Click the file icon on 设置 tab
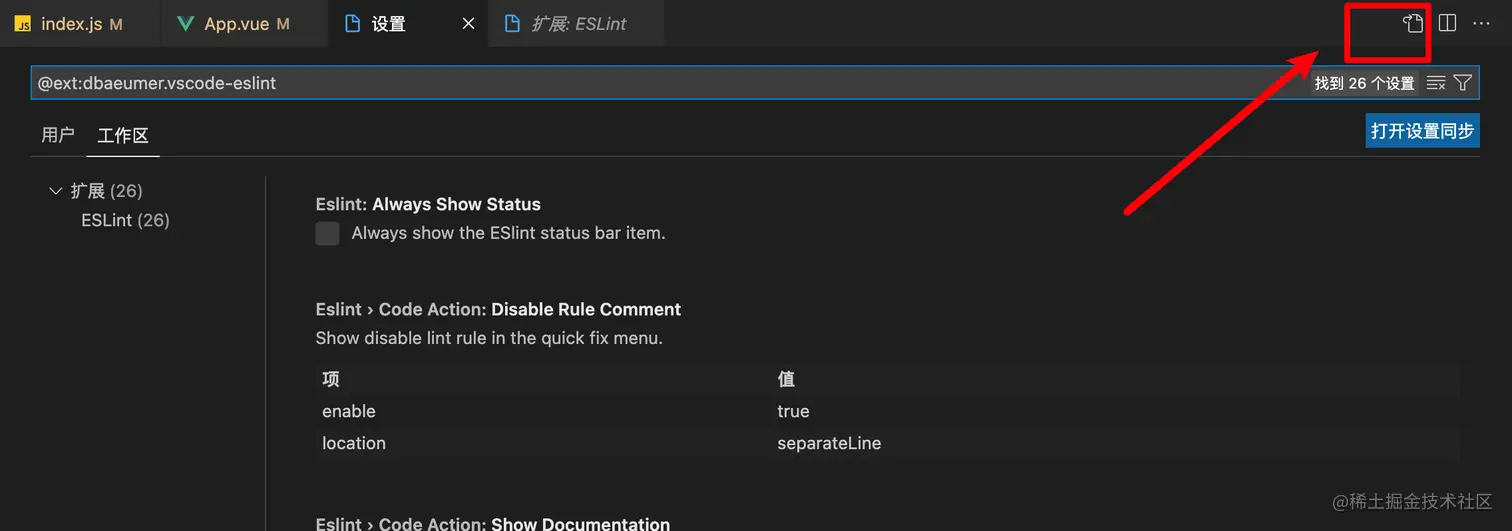Image resolution: width=1512 pixels, height=531 pixels. (352, 24)
